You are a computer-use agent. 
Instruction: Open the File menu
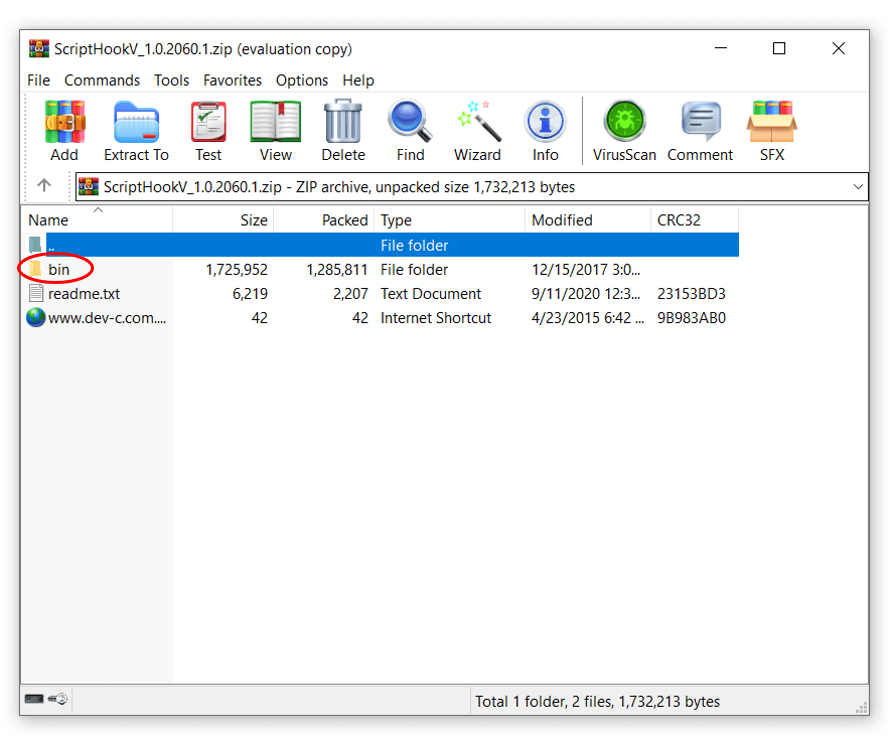click(39, 80)
